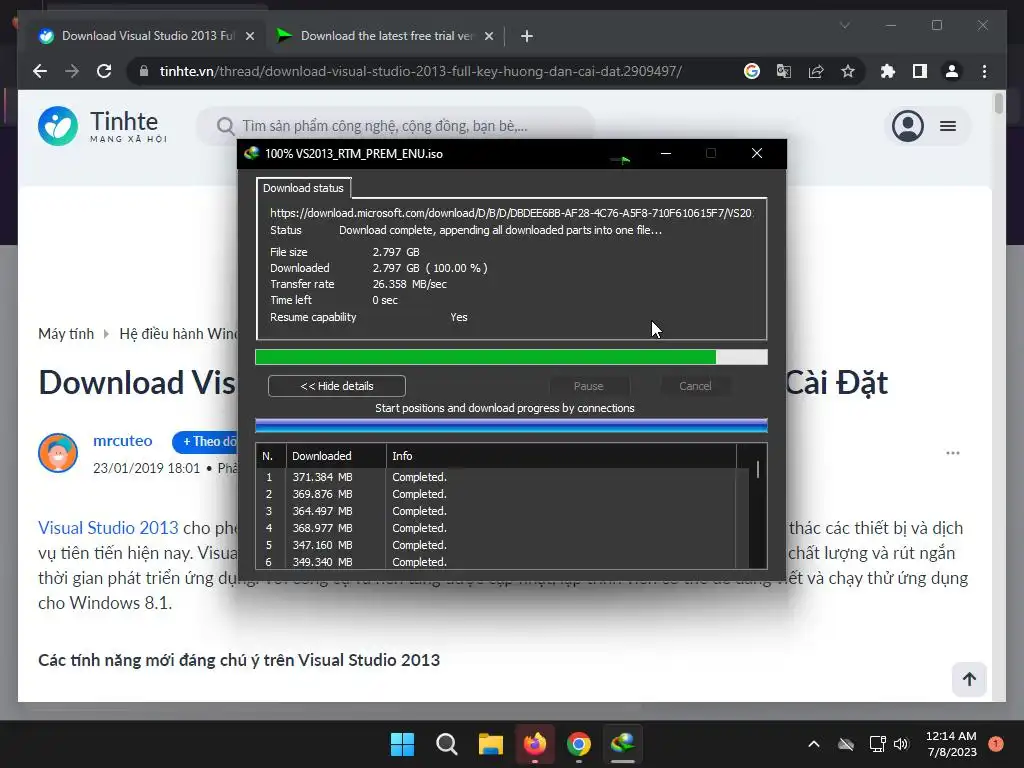This screenshot has height=768, width=1024.
Task: Open Chrome from the taskbar
Action: (579, 744)
